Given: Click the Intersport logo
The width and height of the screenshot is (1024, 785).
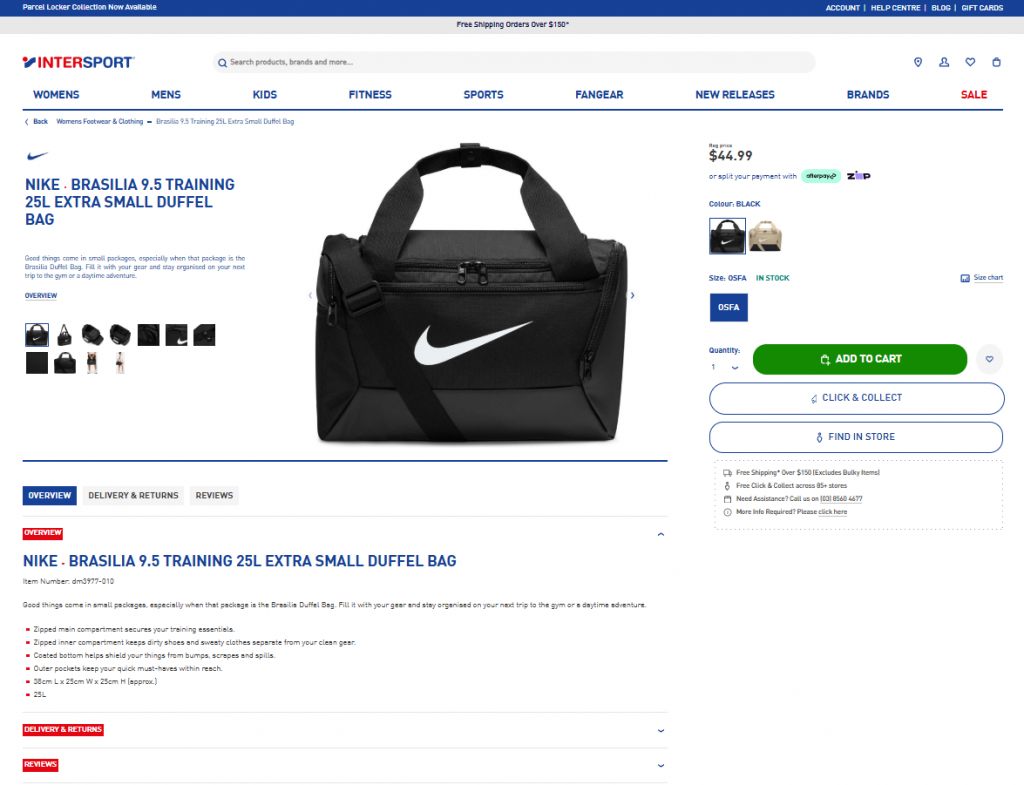Looking at the screenshot, I should point(78,62).
